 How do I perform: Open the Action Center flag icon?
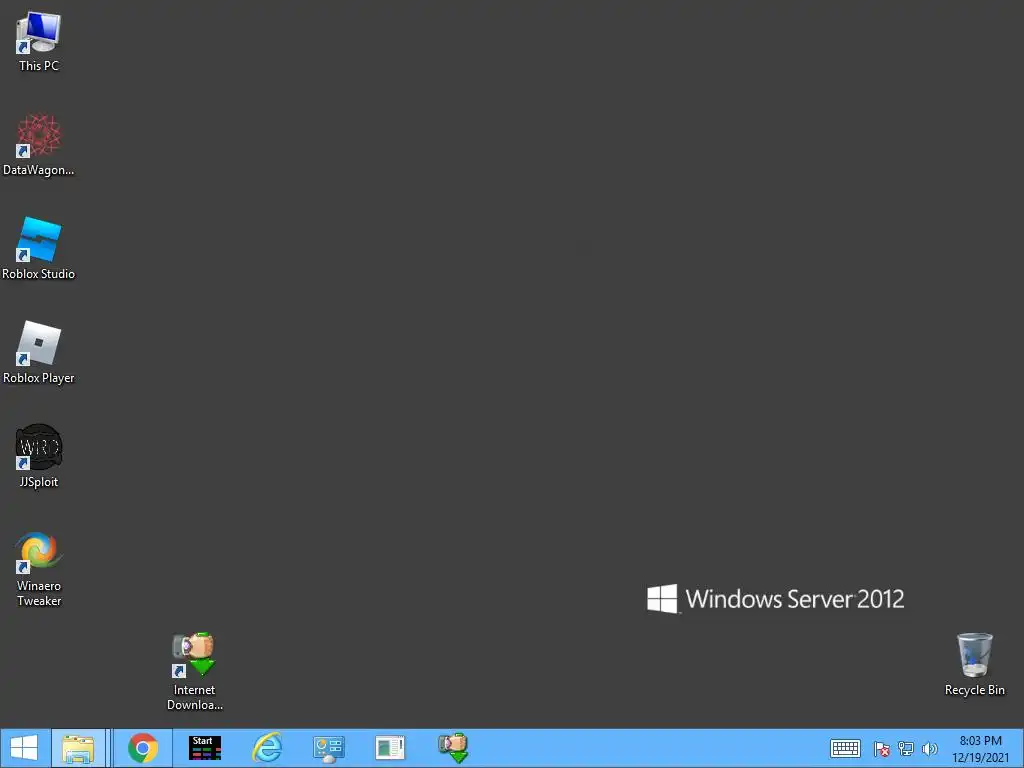(882, 748)
